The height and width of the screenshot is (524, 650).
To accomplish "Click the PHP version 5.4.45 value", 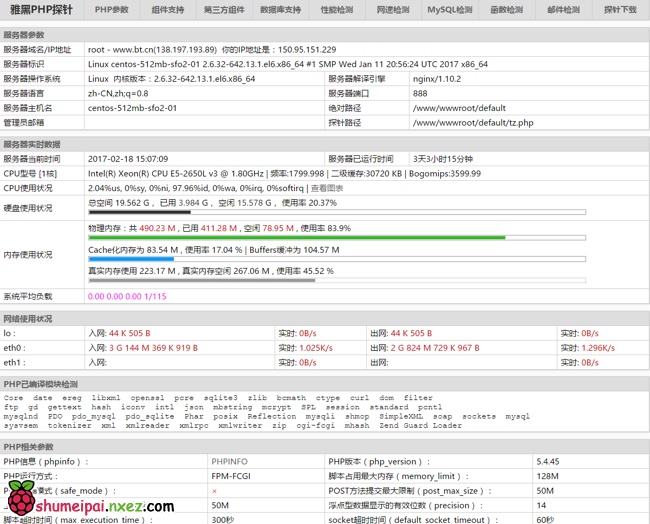I will 548,461.
